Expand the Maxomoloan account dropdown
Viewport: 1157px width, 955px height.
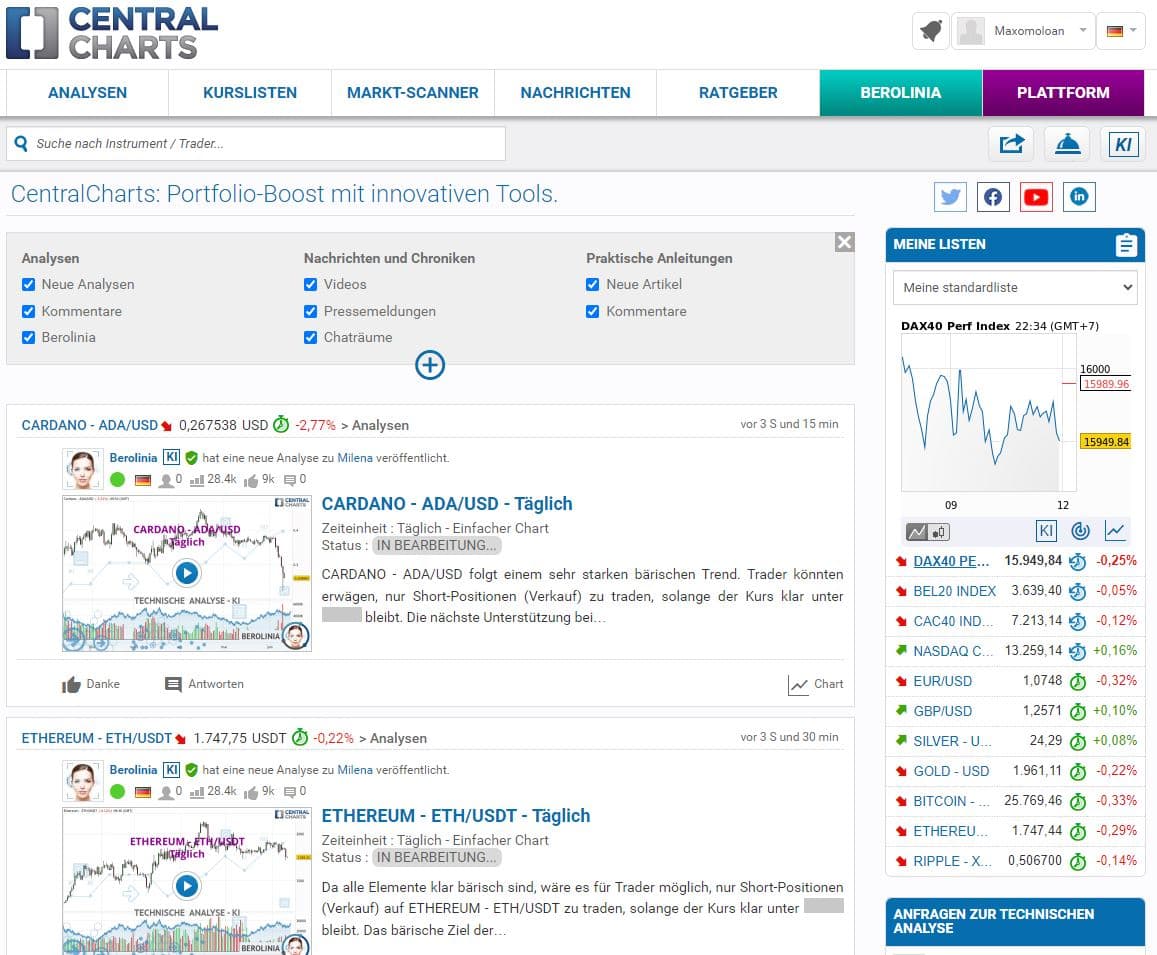pos(1023,31)
